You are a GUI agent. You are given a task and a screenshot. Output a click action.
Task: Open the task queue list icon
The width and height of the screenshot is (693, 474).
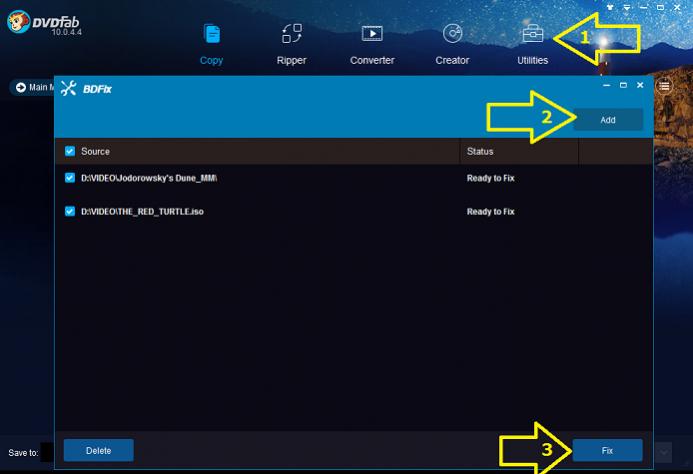664,86
